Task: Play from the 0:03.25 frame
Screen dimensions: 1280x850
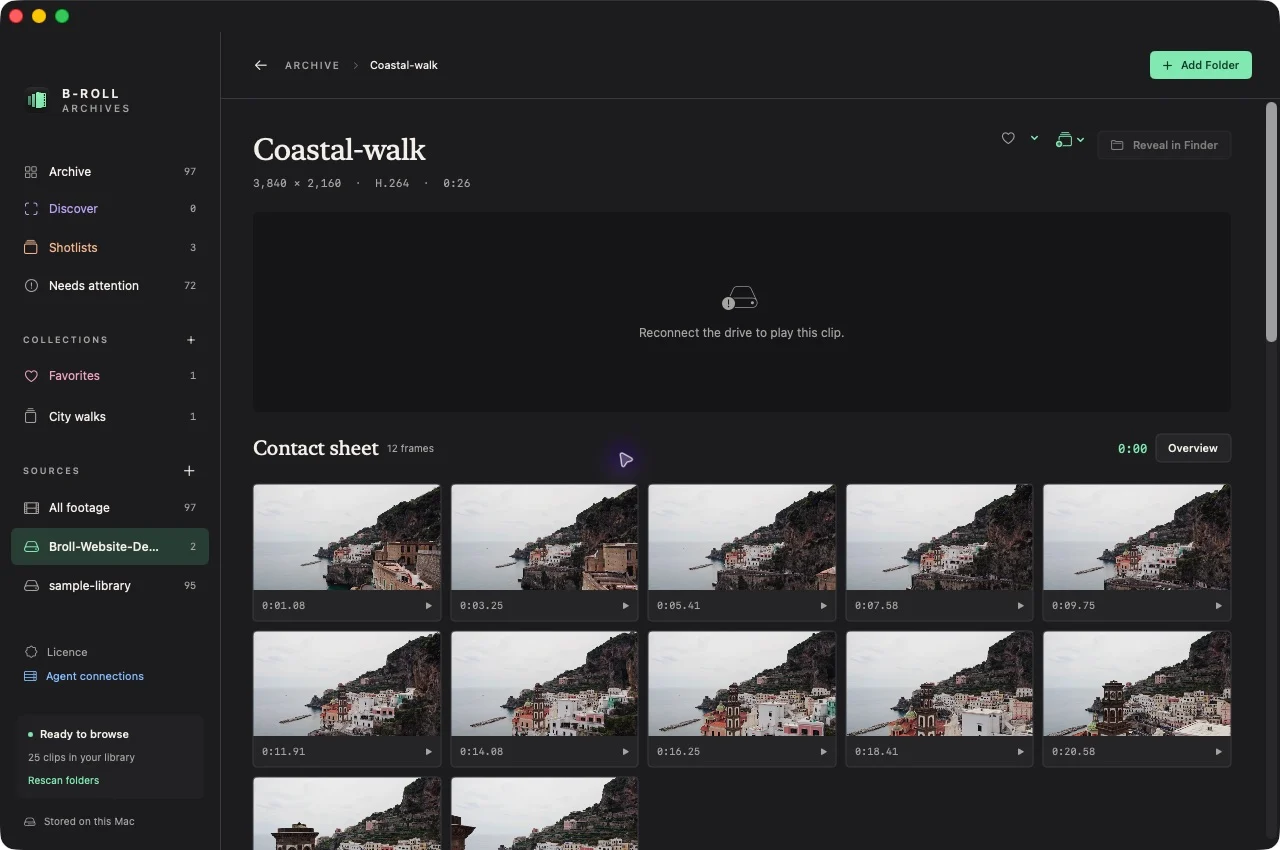Action: click(x=626, y=606)
